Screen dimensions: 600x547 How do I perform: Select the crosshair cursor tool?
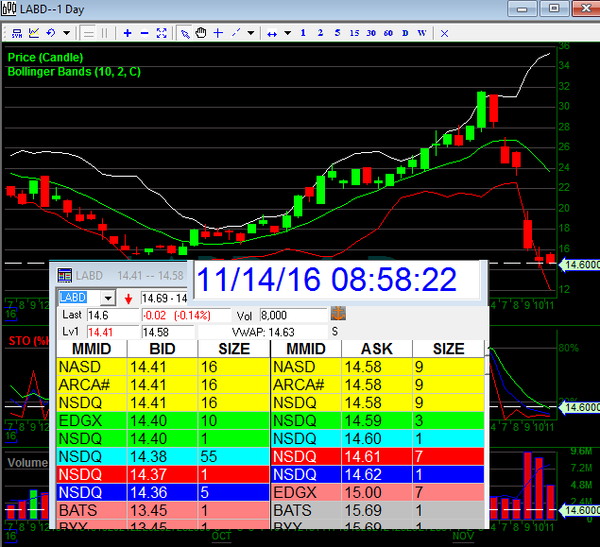pyautogui.click(x=218, y=33)
